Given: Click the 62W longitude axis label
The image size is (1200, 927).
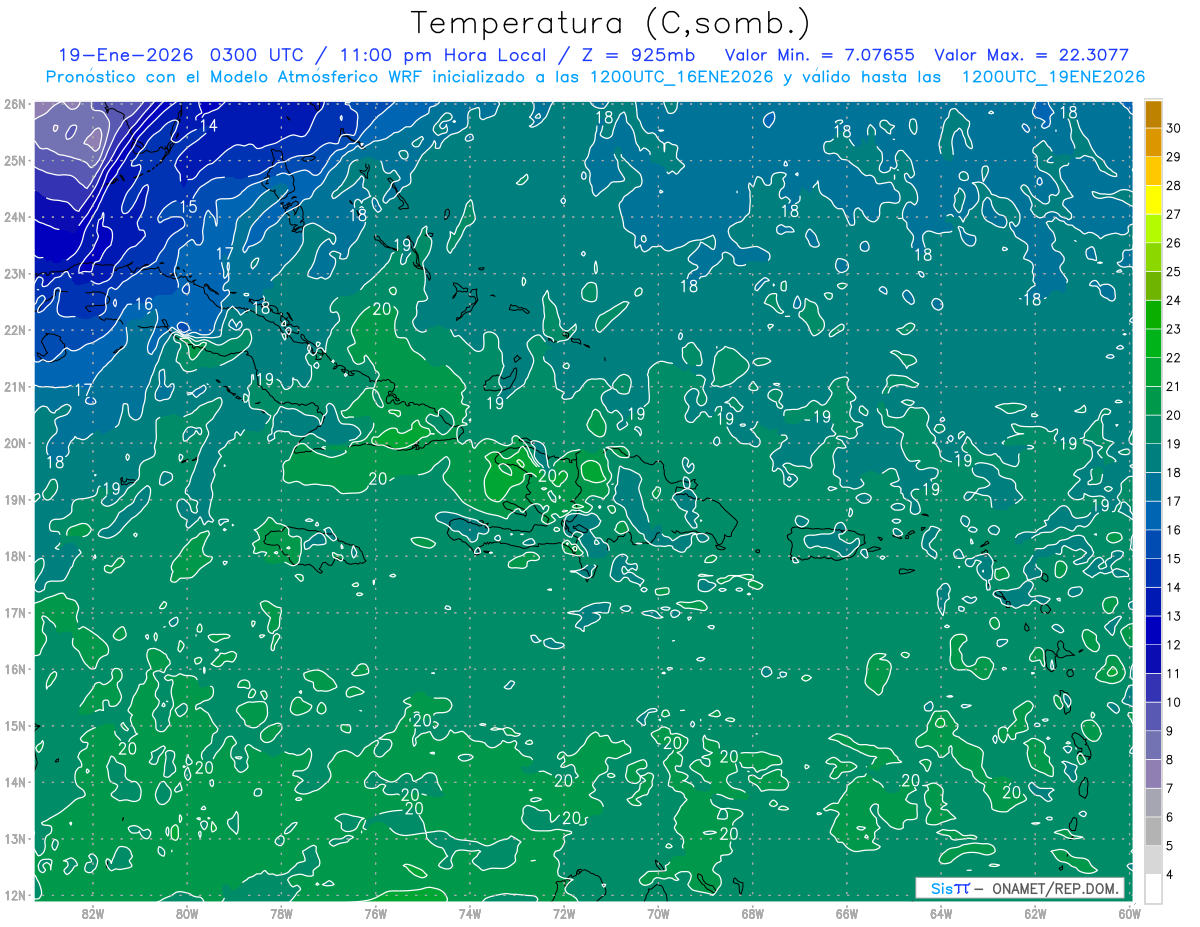Looking at the screenshot, I should pos(1035,913).
